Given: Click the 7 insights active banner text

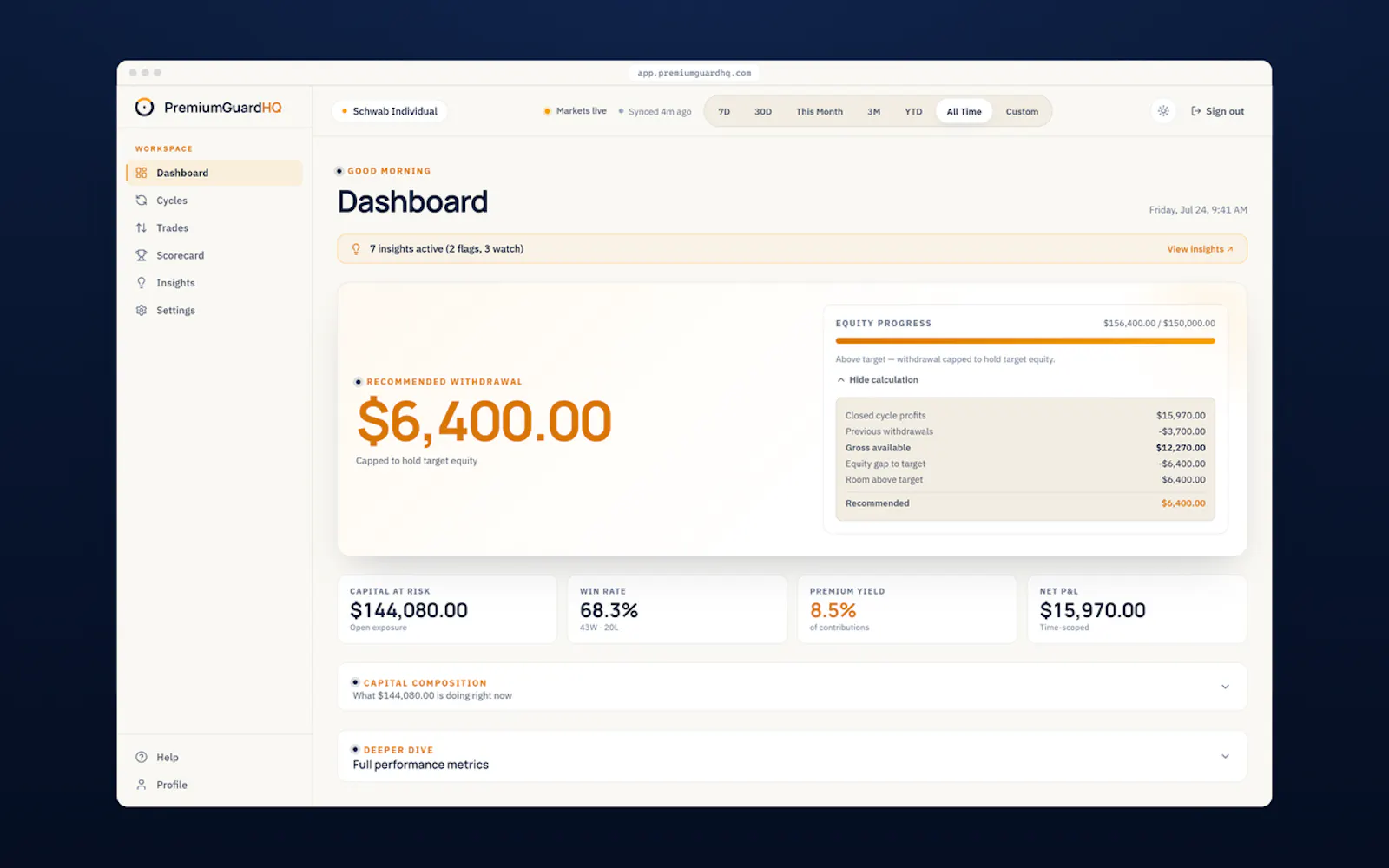Looking at the screenshot, I should (446, 249).
